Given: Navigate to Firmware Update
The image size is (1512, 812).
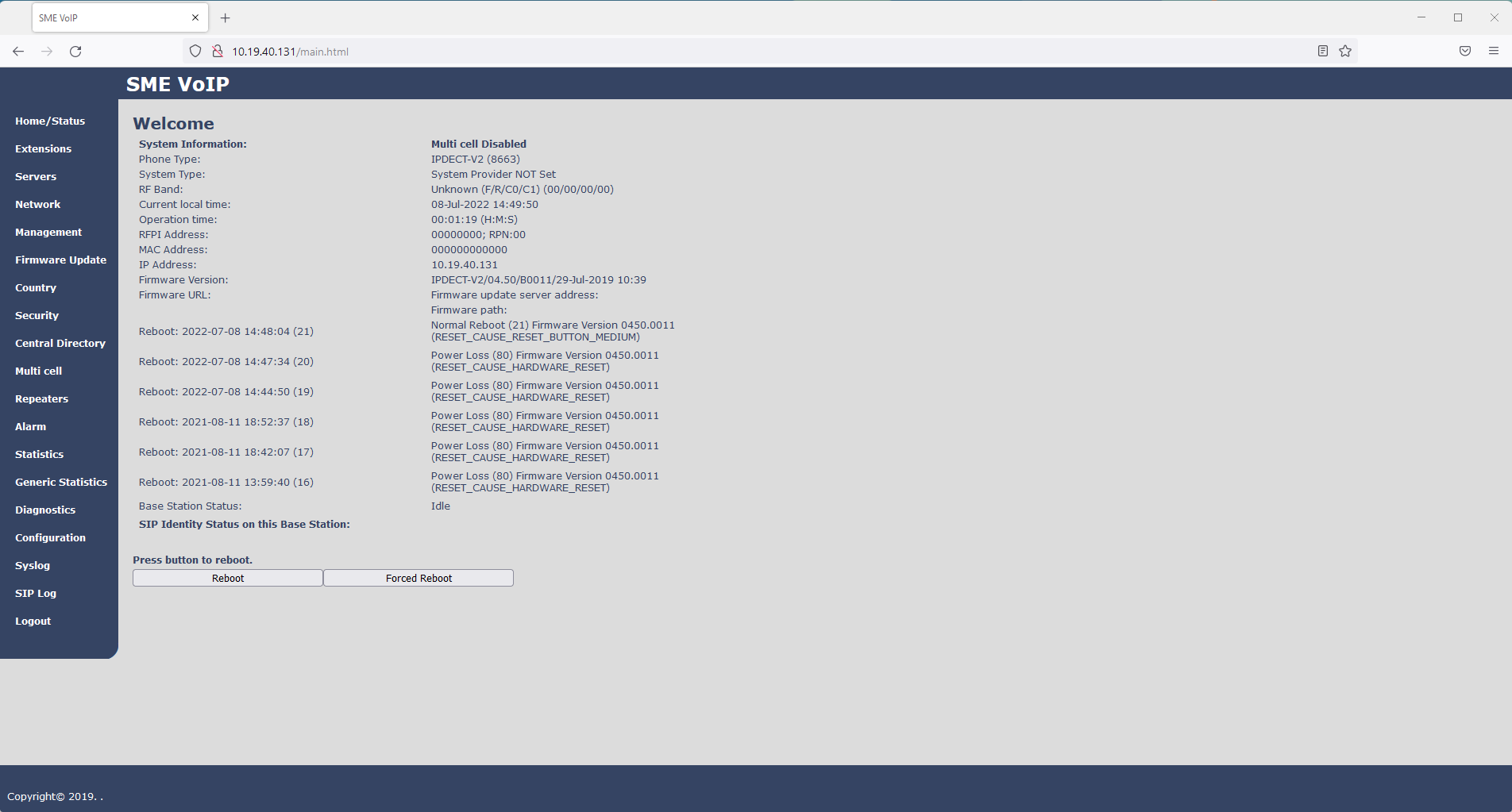Looking at the screenshot, I should [x=60, y=260].
